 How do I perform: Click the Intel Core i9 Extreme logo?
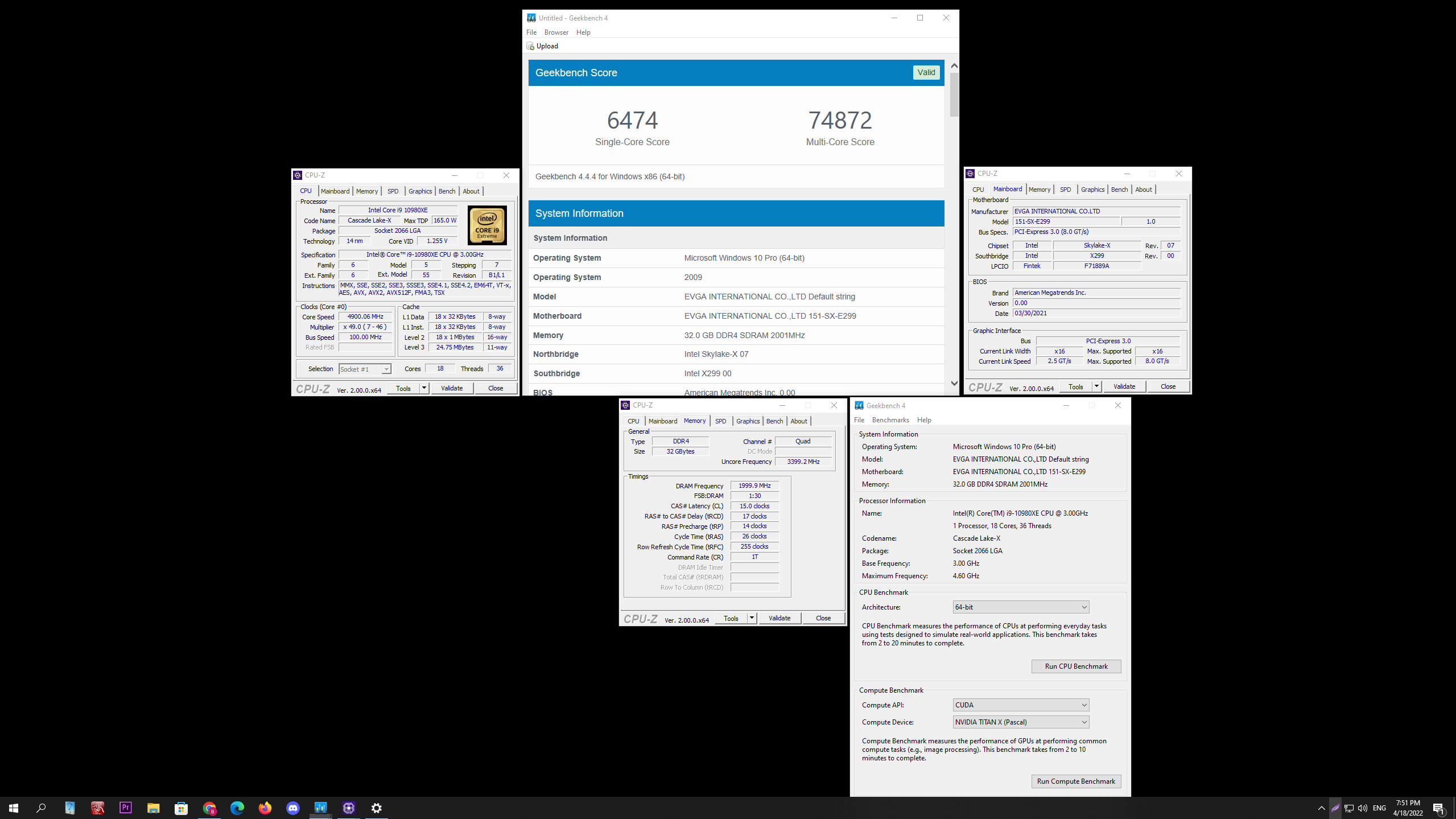(x=487, y=225)
